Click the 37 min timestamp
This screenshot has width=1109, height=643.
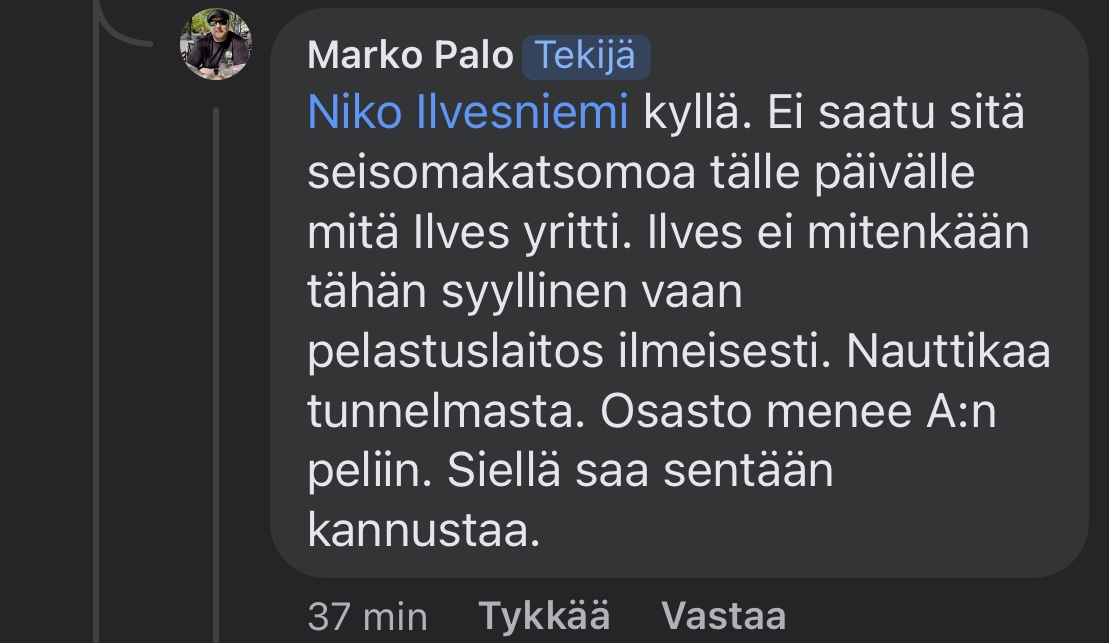point(367,615)
